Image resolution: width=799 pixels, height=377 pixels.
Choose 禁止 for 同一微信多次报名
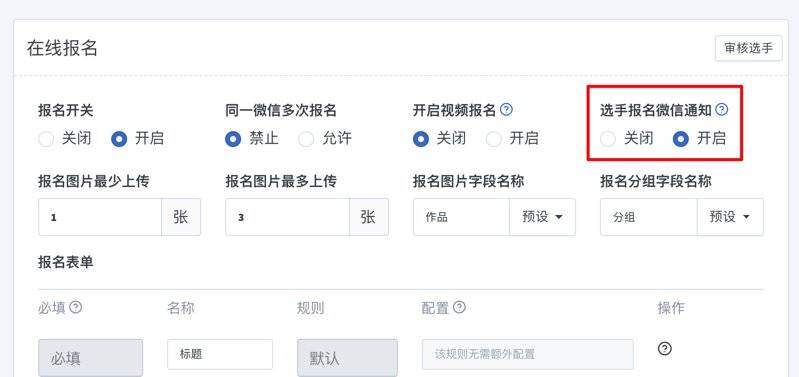(x=233, y=139)
